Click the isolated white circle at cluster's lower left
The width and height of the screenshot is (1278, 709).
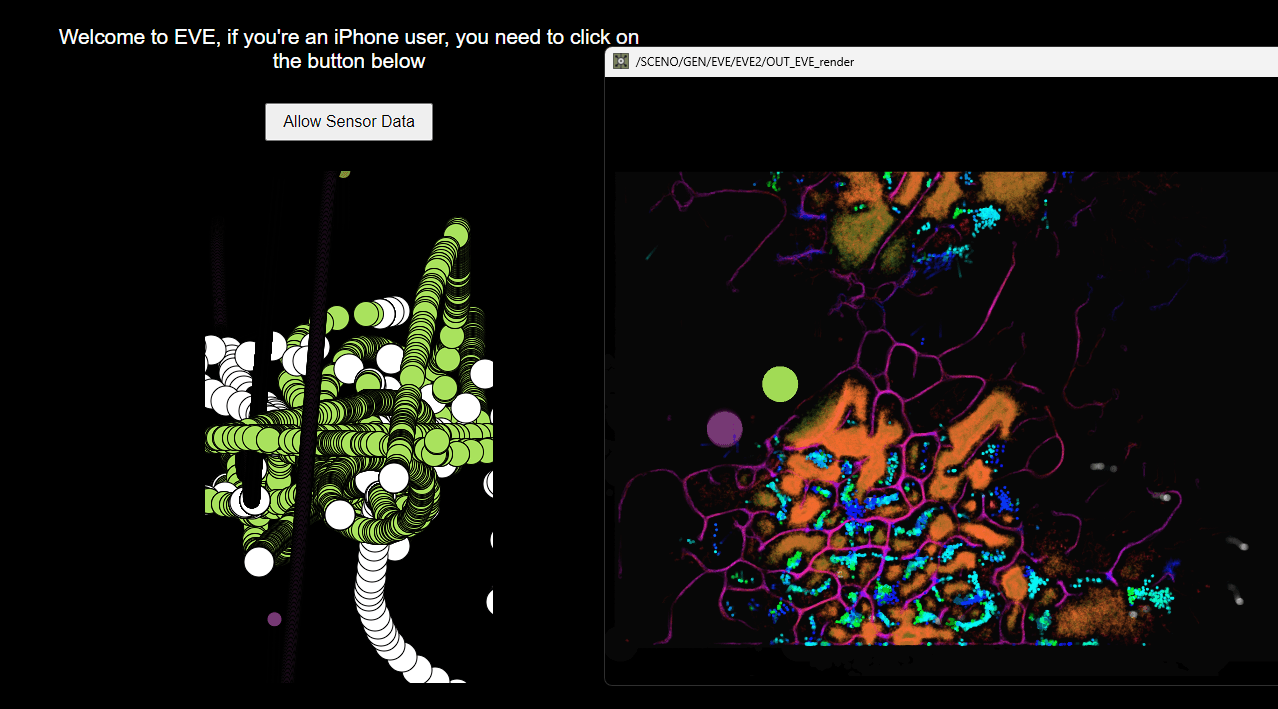pyautogui.click(x=259, y=562)
